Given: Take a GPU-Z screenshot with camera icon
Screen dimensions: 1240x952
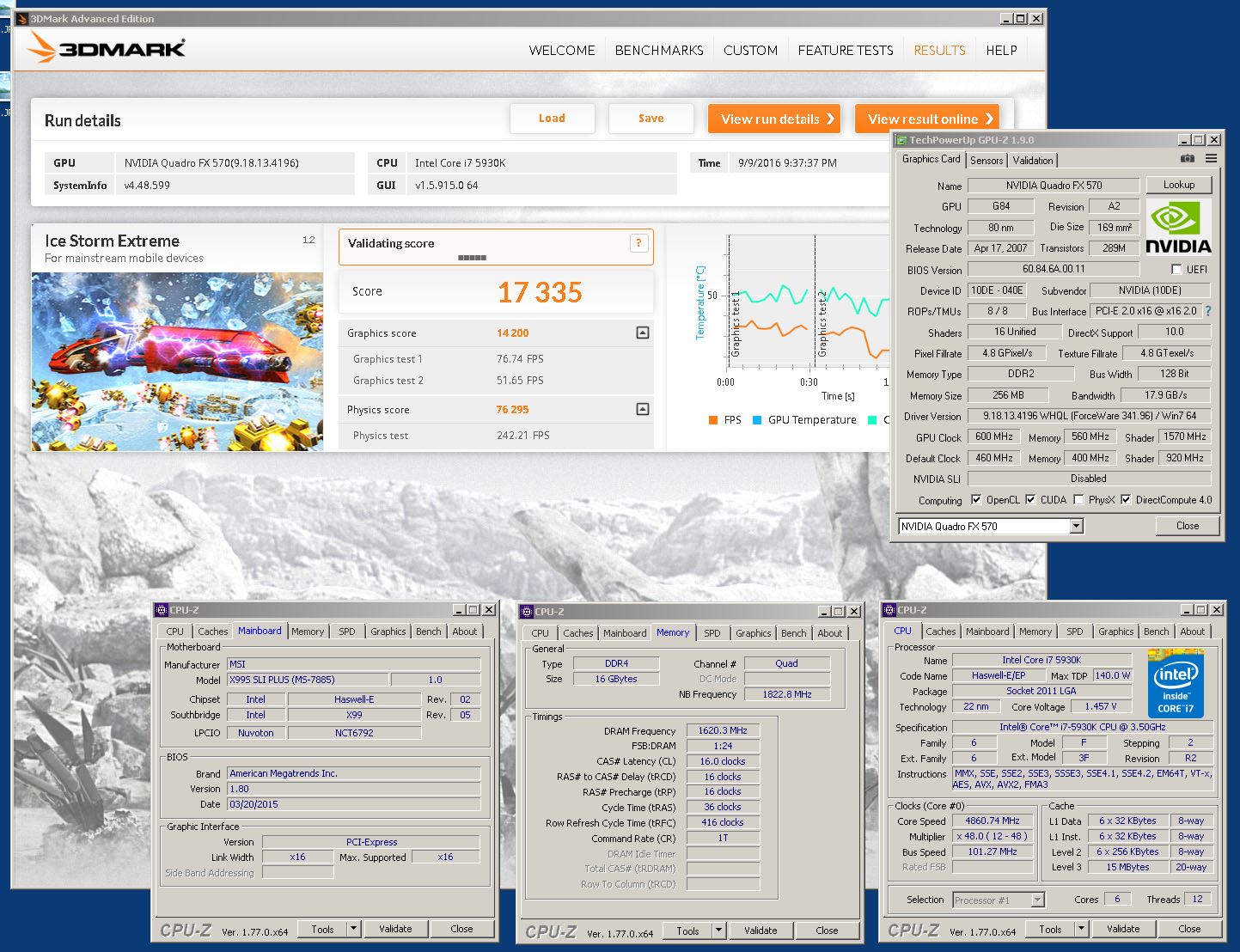Looking at the screenshot, I should (x=1187, y=159).
